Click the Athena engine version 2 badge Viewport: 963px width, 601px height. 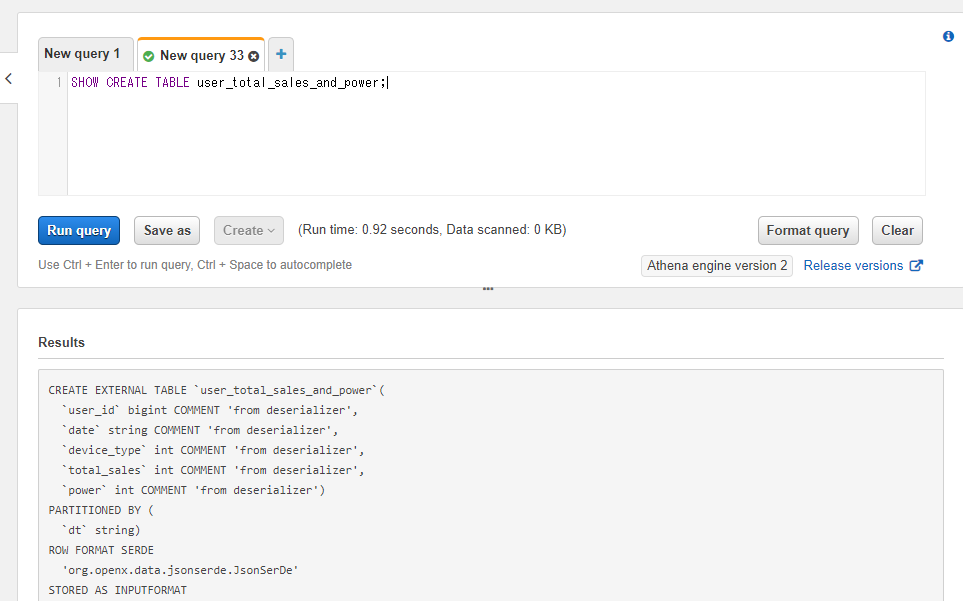(717, 266)
